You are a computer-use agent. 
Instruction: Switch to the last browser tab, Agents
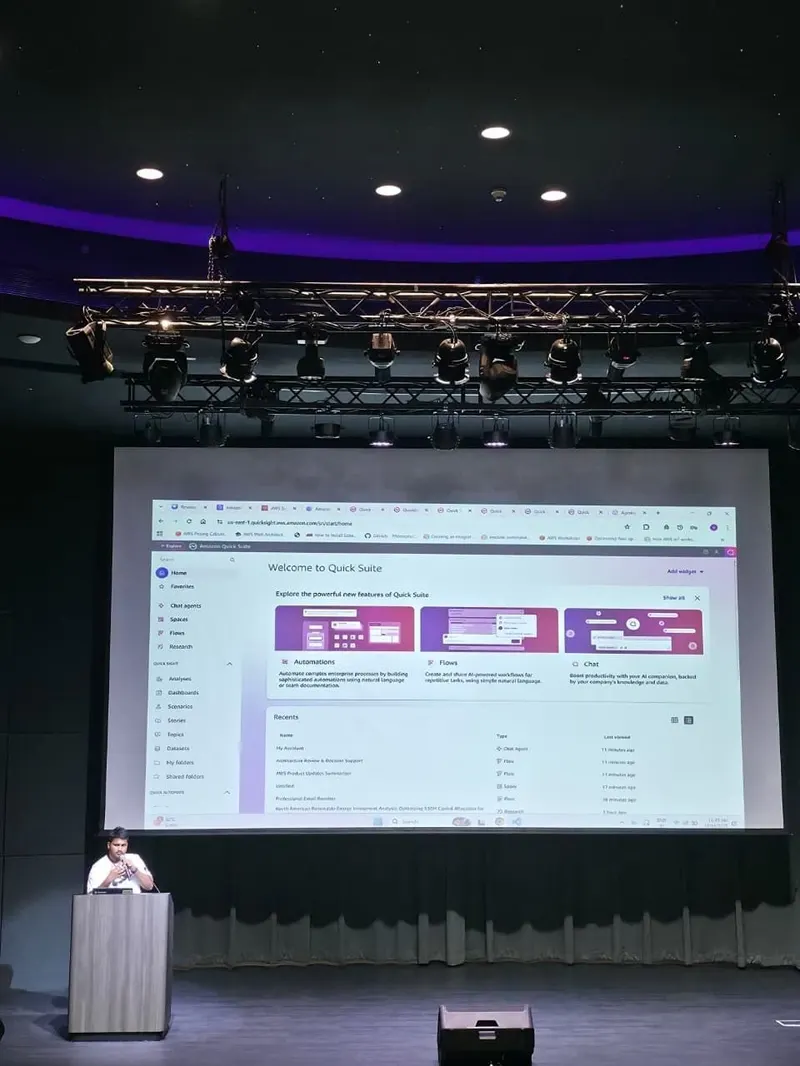(629, 513)
